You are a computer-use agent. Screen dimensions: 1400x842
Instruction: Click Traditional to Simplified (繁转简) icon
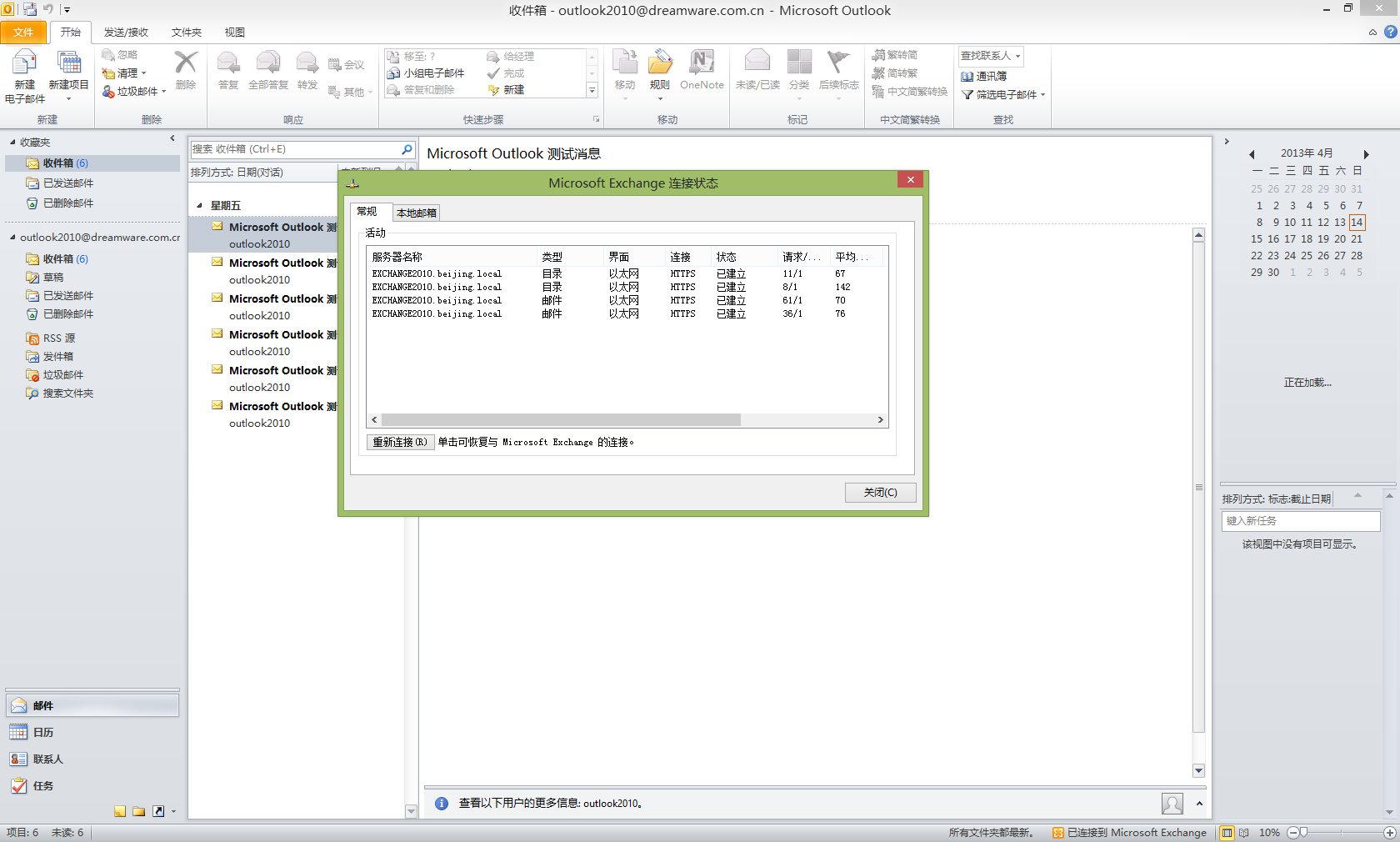[878, 55]
